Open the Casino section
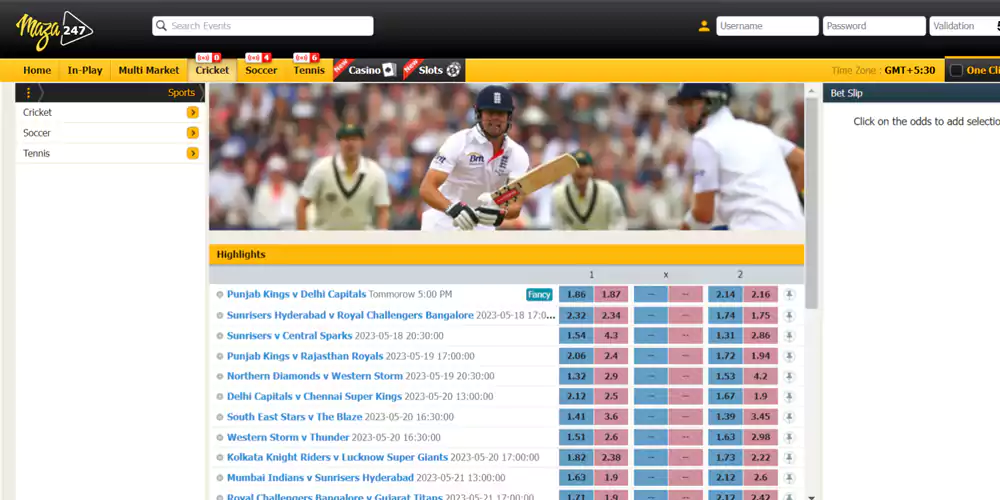 [368, 70]
